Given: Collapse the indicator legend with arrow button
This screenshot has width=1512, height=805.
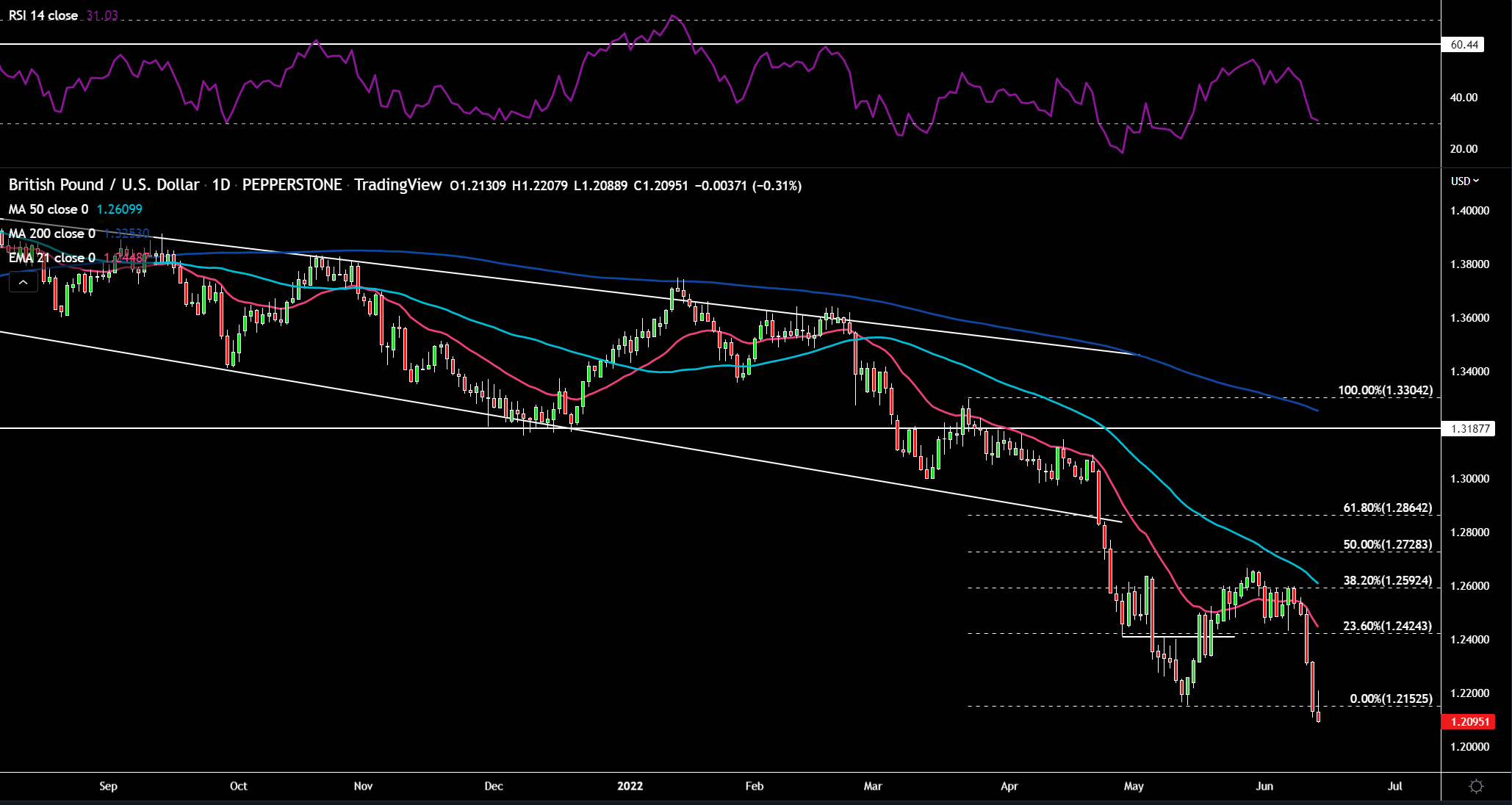Looking at the screenshot, I should click(24, 282).
